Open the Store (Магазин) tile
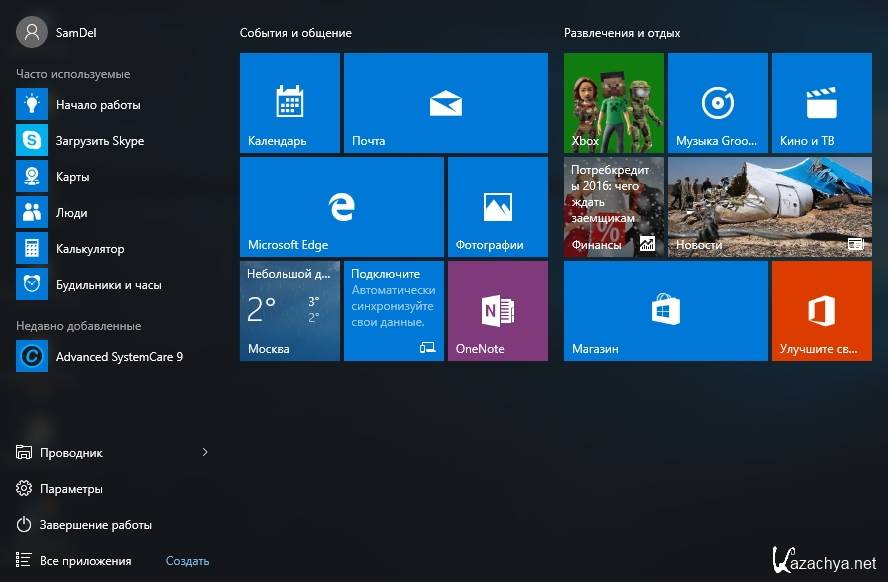 tap(665, 311)
